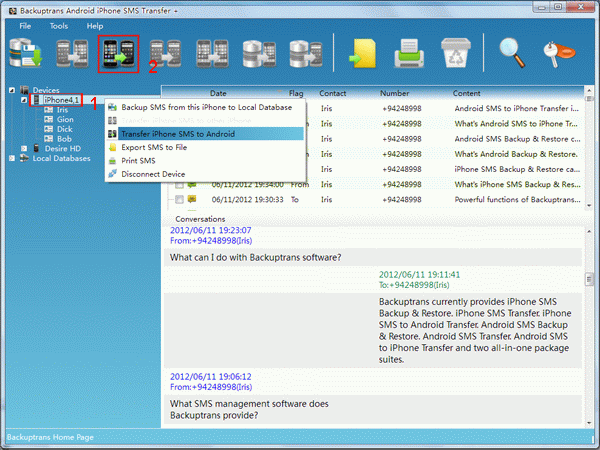Open the Backuptrans Home Page link
The image size is (600, 450).
(x=50, y=437)
